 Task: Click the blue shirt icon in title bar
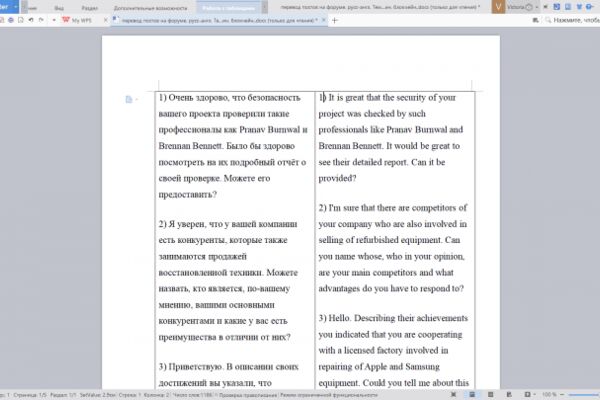point(579,7)
